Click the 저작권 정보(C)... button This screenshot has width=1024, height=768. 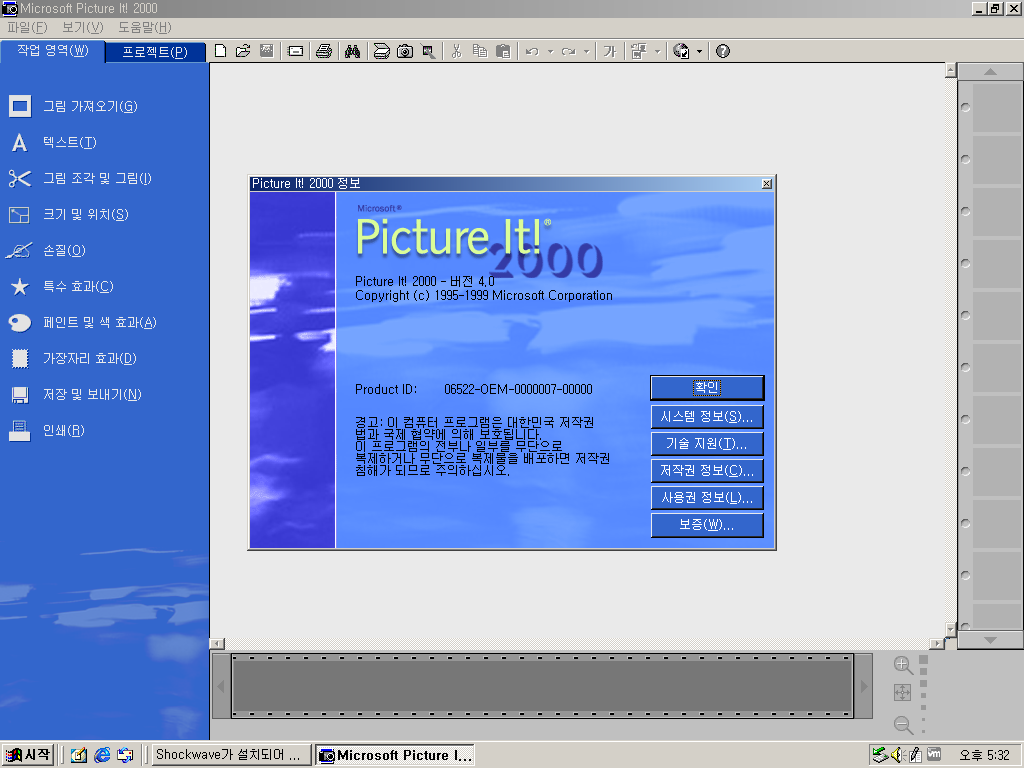[707, 470]
